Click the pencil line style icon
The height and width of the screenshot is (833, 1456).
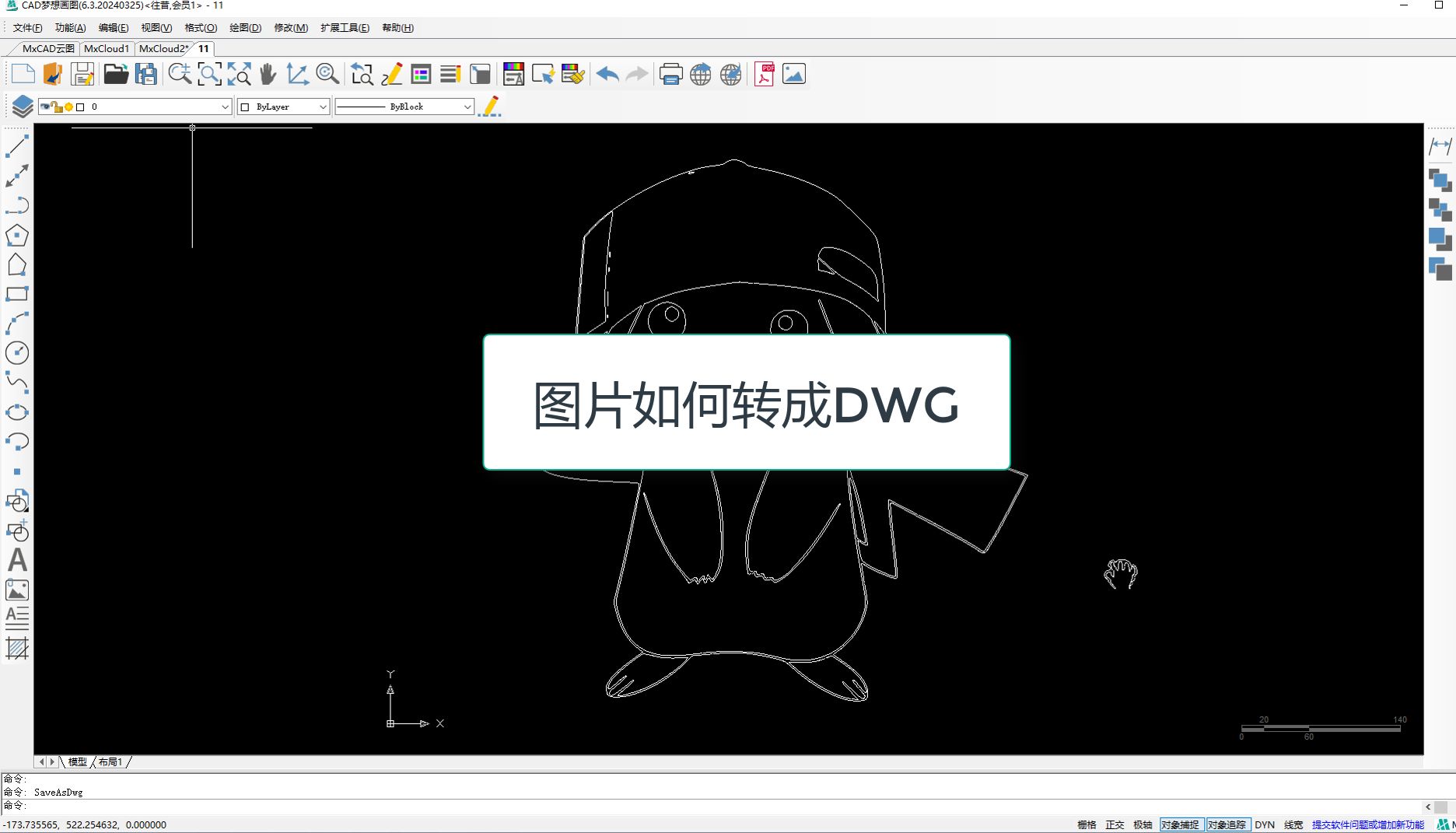coord(489,107)
